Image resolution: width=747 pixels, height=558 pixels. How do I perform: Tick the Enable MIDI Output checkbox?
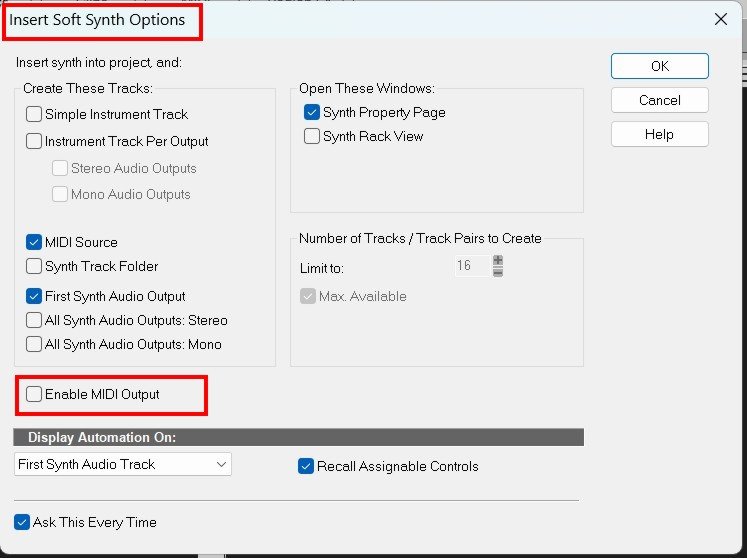pyautogui.click(x=34, y=395)
